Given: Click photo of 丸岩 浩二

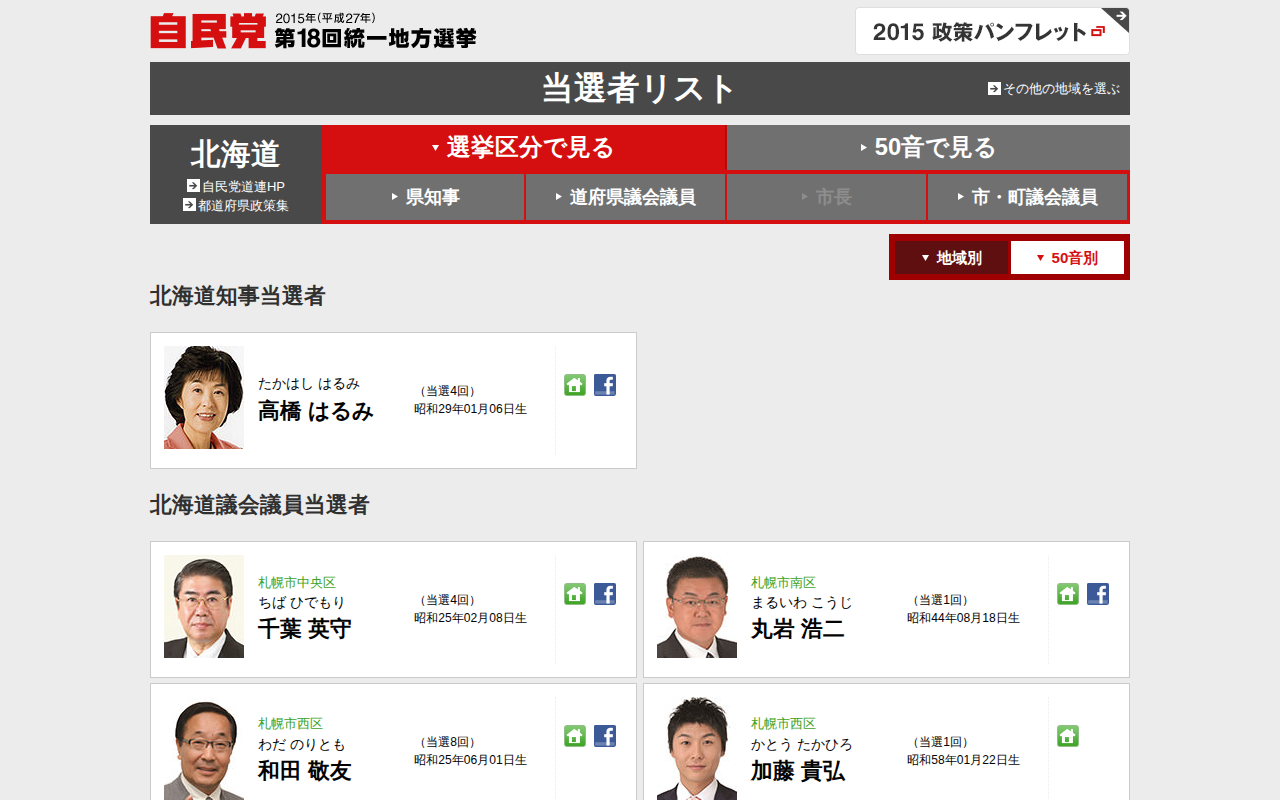Looking at the screenshot, I should [697, 607].
